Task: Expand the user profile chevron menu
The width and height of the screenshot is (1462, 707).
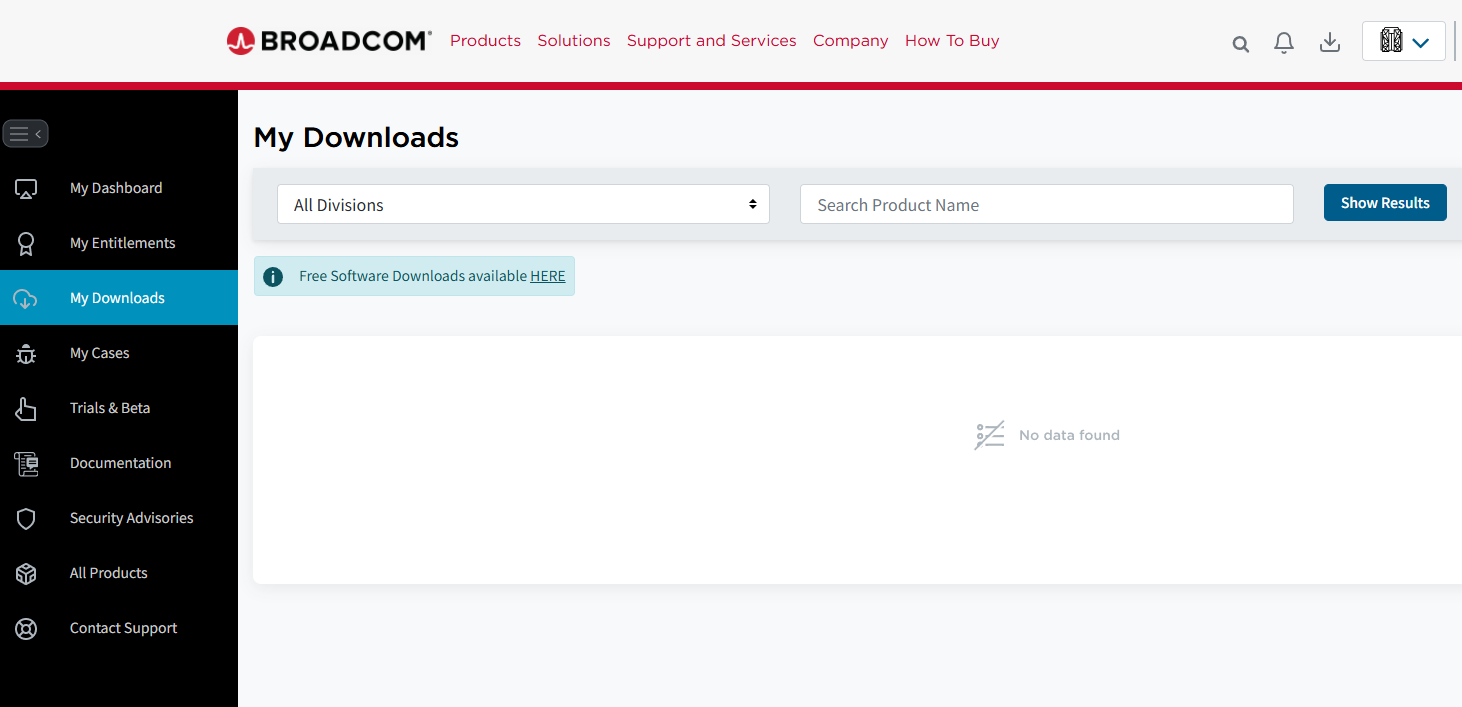Action: pos(1421,41)
